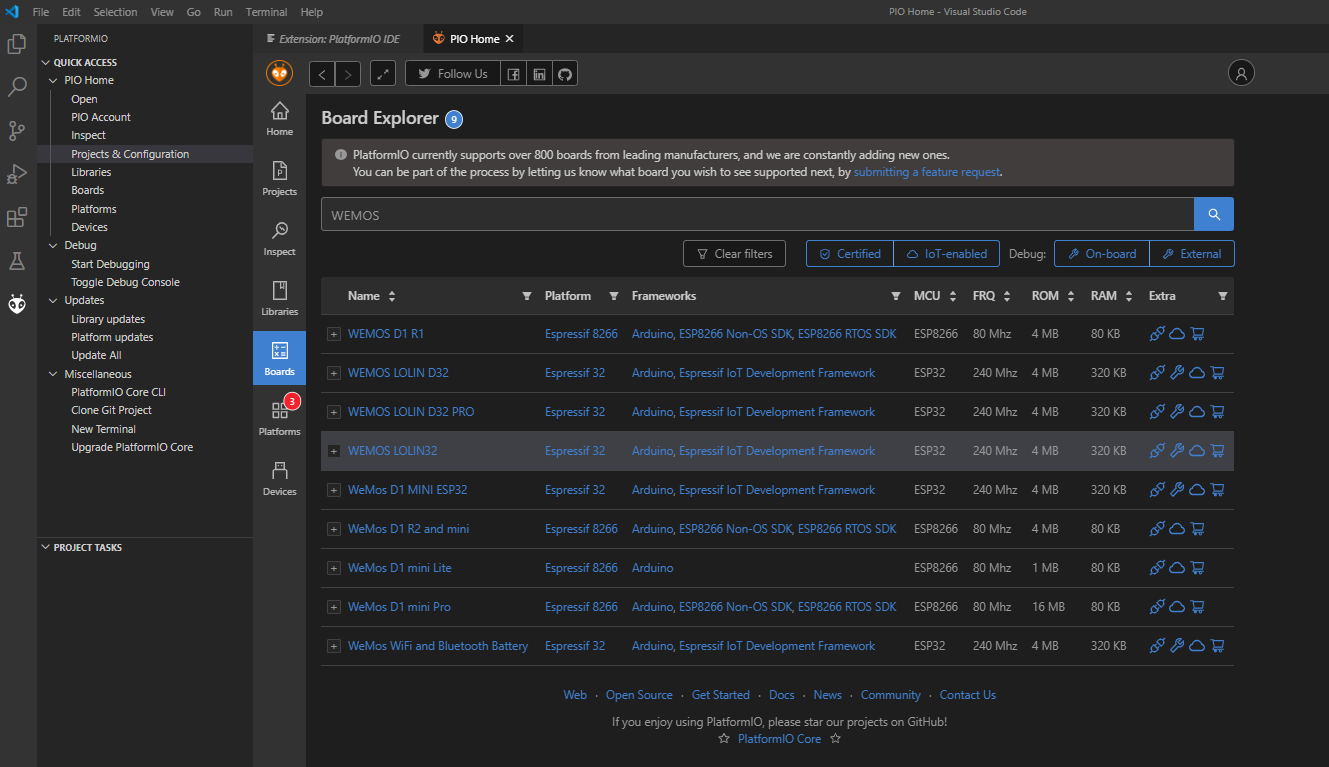Screen dimensions: 1329x767
Task: Open the Facebook icon link
Action: (513, 74)
